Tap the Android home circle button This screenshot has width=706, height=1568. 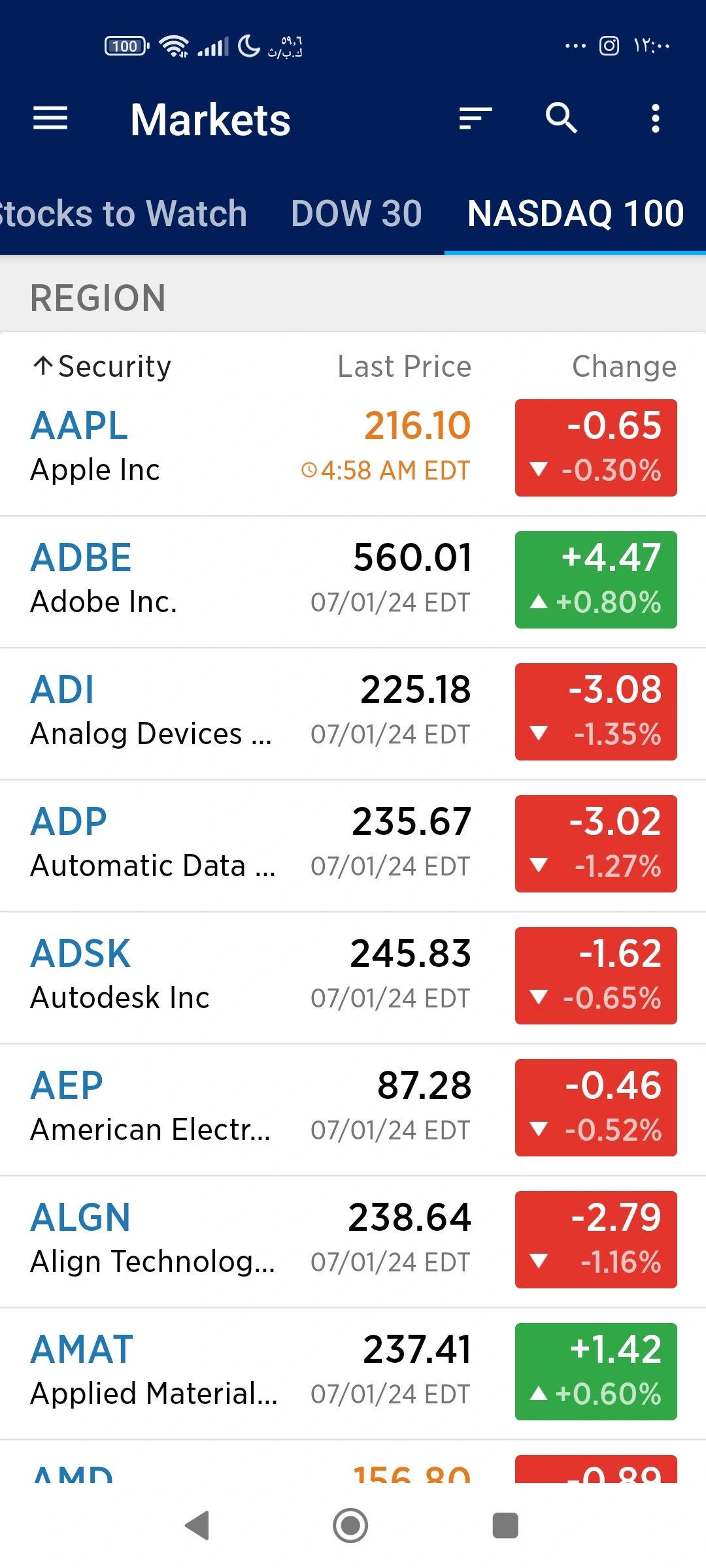pos(350,1526)
